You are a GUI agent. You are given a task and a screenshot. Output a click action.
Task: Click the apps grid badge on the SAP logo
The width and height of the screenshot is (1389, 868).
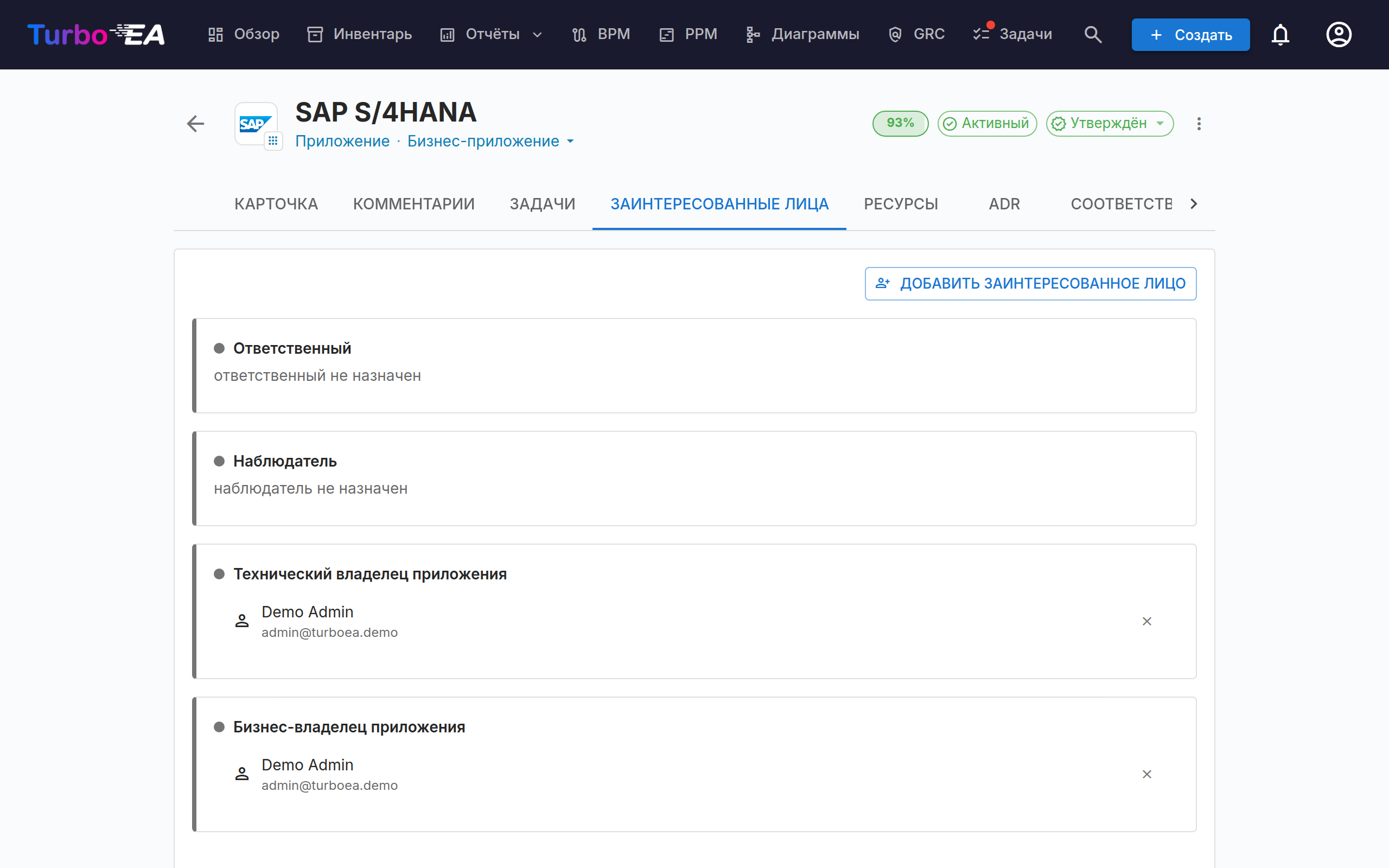click(273, 141)
